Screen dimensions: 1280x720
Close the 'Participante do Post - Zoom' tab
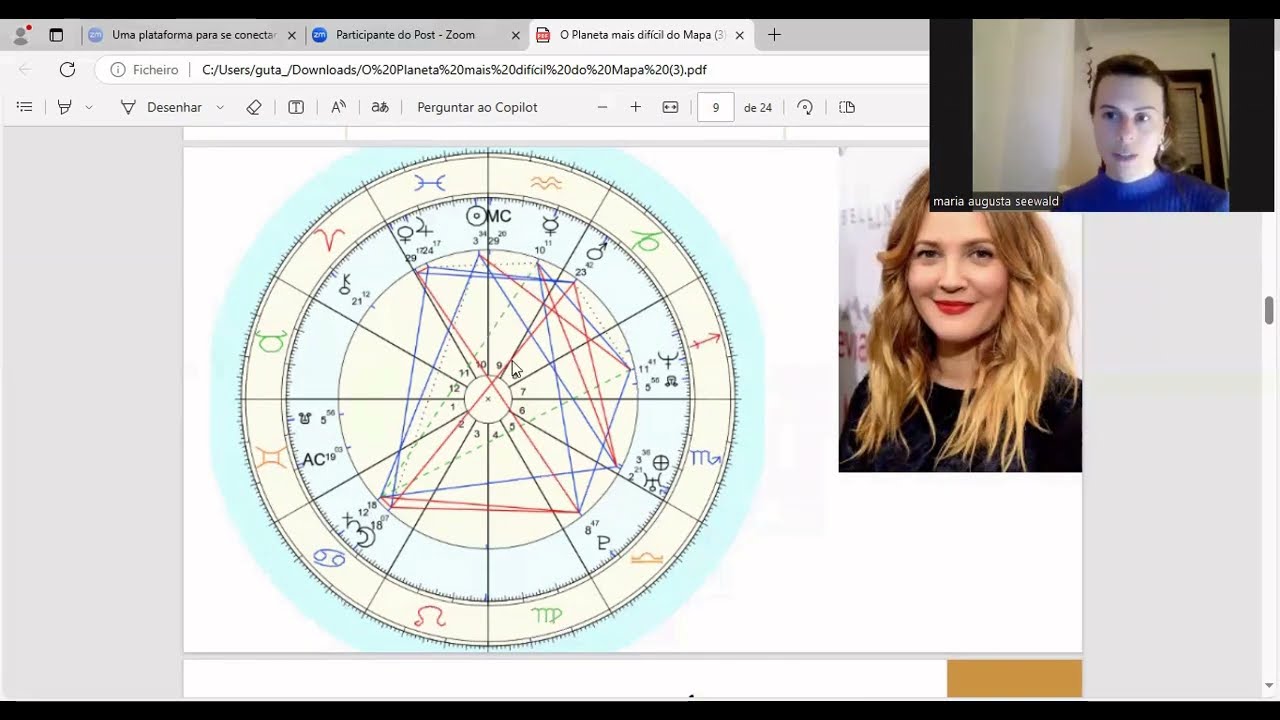pyautogui.click(x=516, y=35)
